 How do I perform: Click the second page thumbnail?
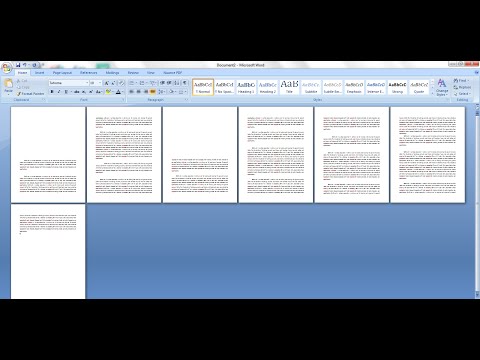[124, 155]
